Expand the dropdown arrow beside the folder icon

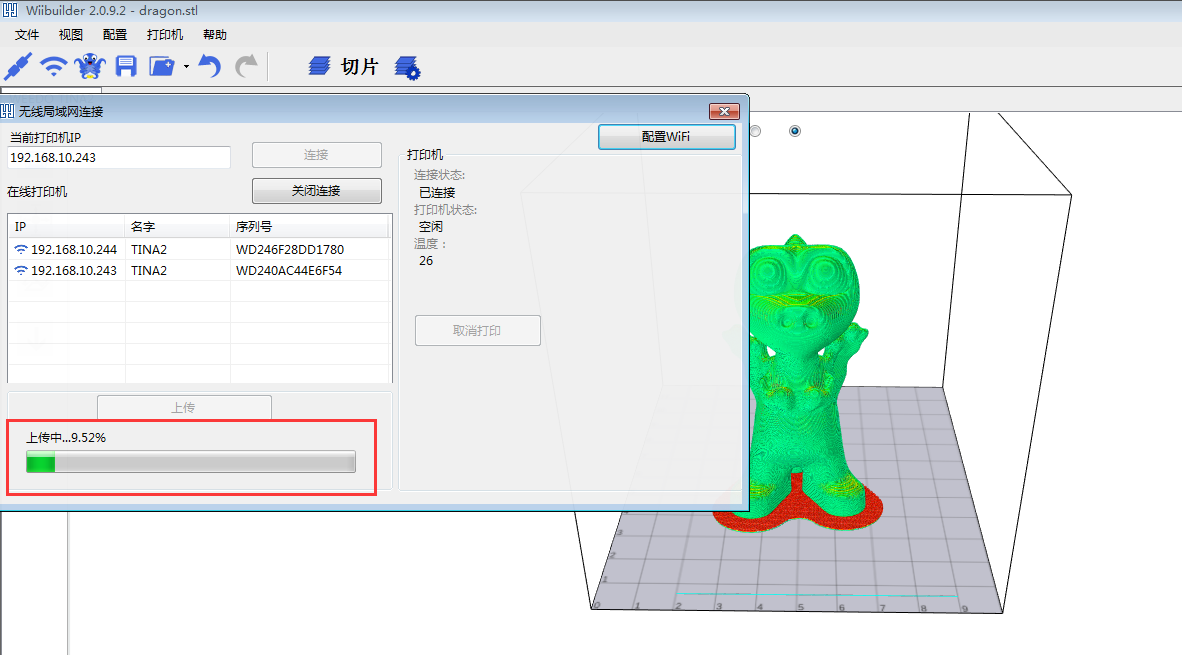coord(186,67)
